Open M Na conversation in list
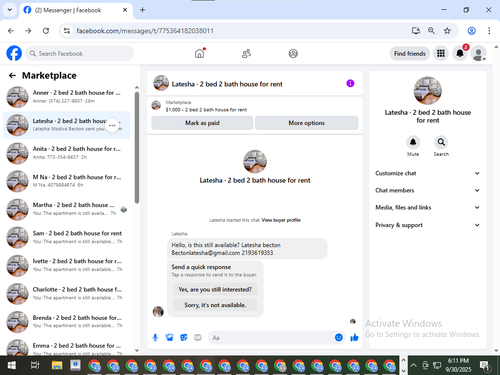This screenshot has height=375, width=500. point(67,181)
